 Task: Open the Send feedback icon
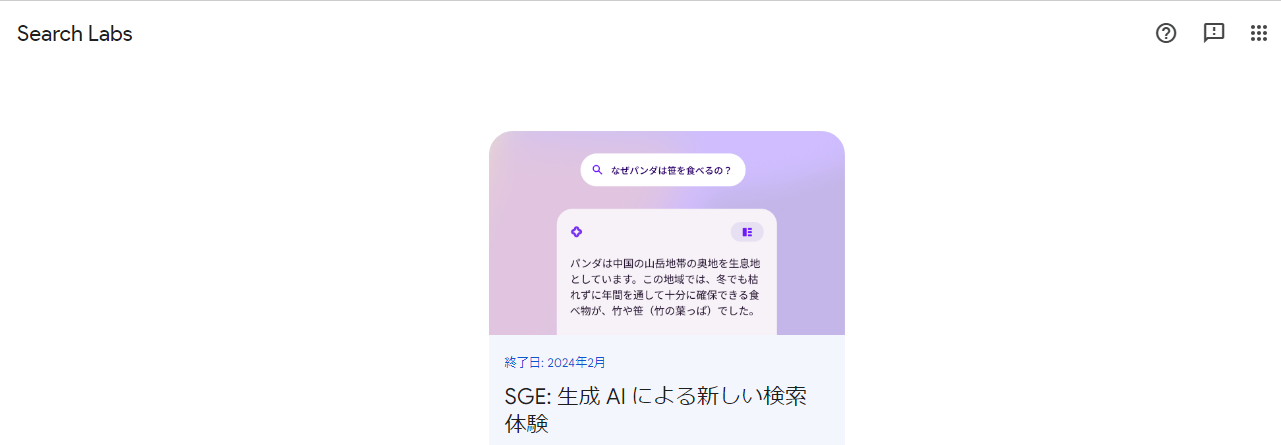[1214, 33]
